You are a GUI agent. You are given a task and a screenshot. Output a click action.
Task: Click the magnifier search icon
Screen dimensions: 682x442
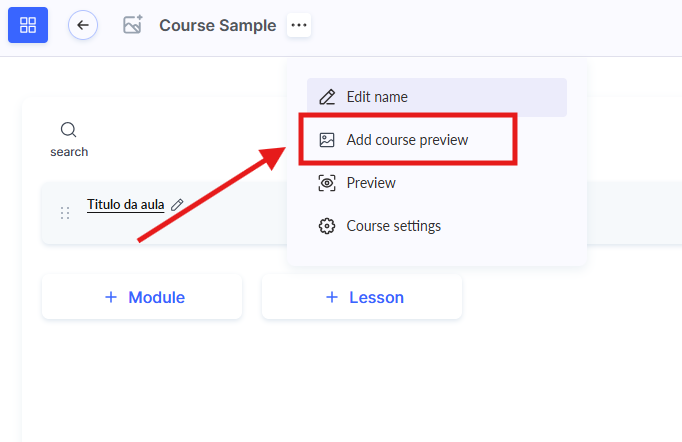click(x=68, y=130)
